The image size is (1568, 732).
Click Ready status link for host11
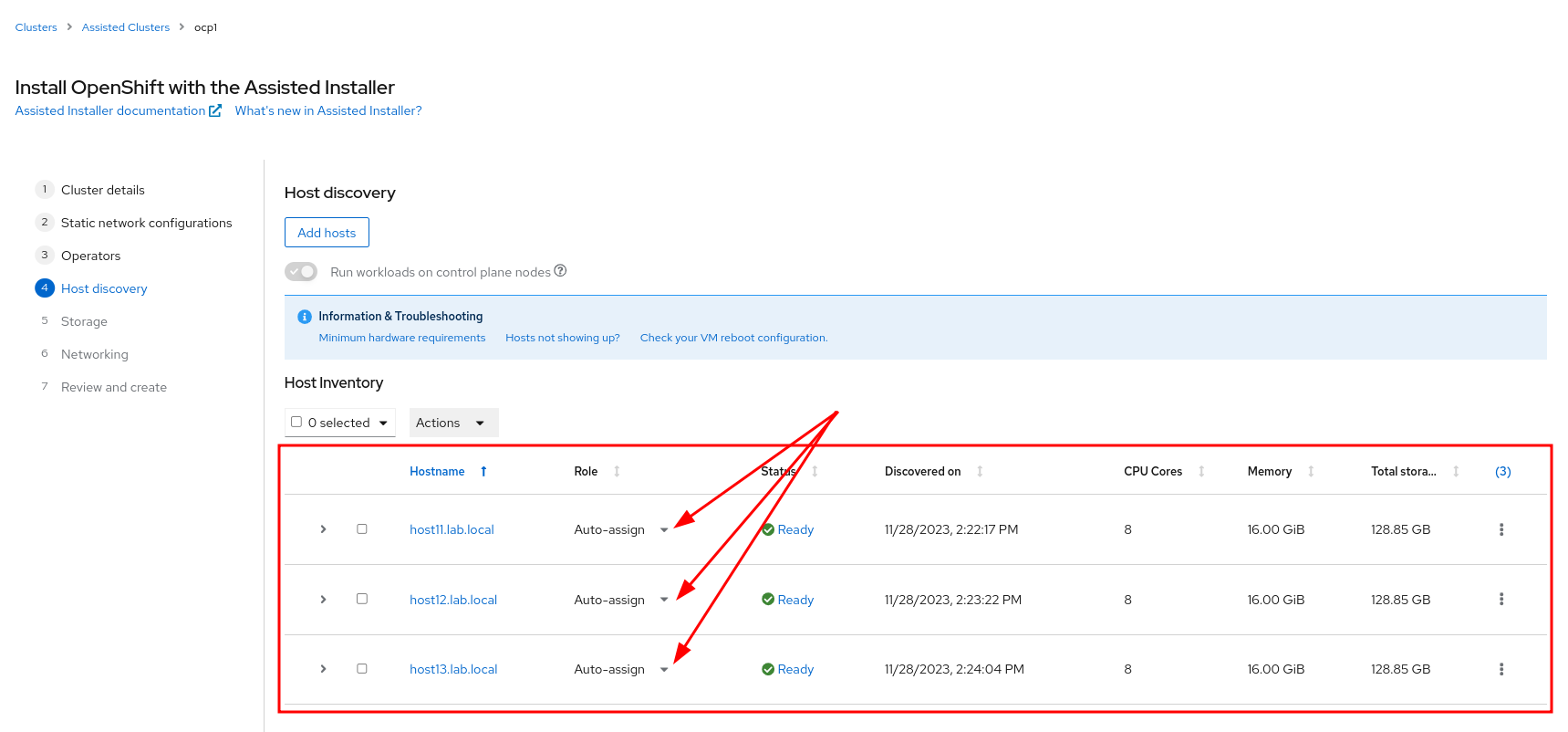795,529
